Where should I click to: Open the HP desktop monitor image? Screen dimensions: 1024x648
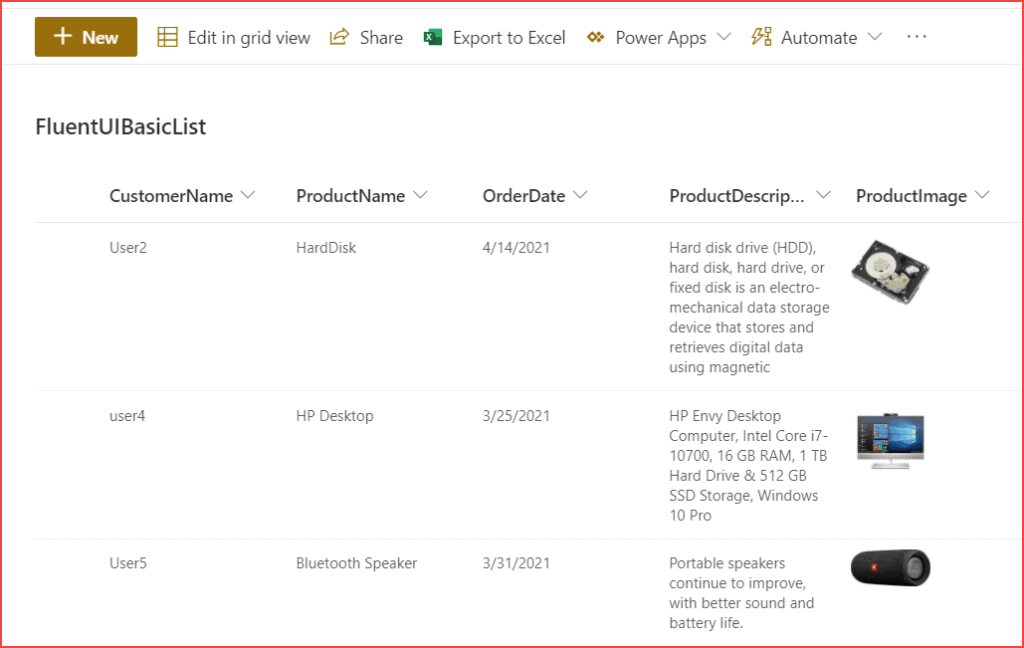[891, 440]
